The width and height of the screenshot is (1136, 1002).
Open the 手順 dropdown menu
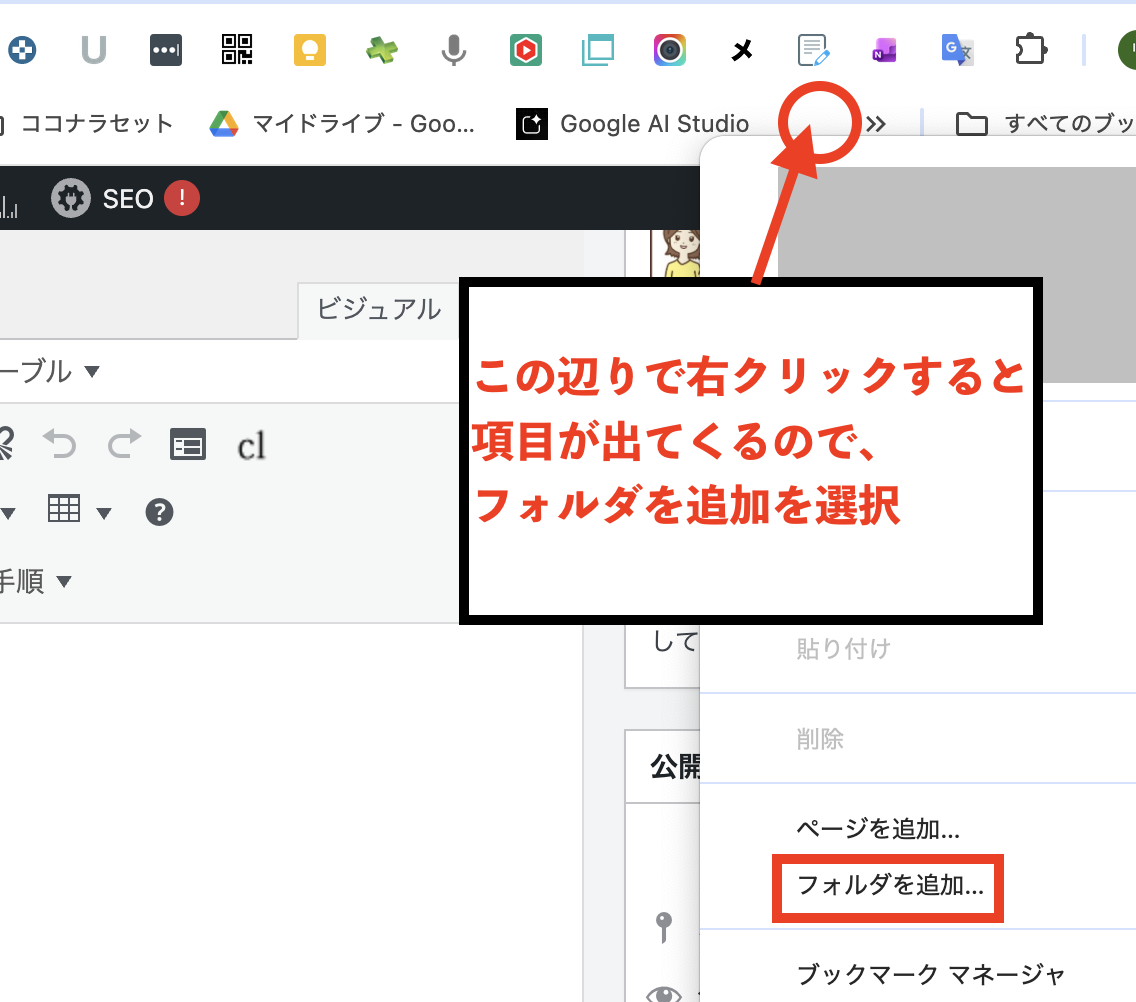[36, 581]
